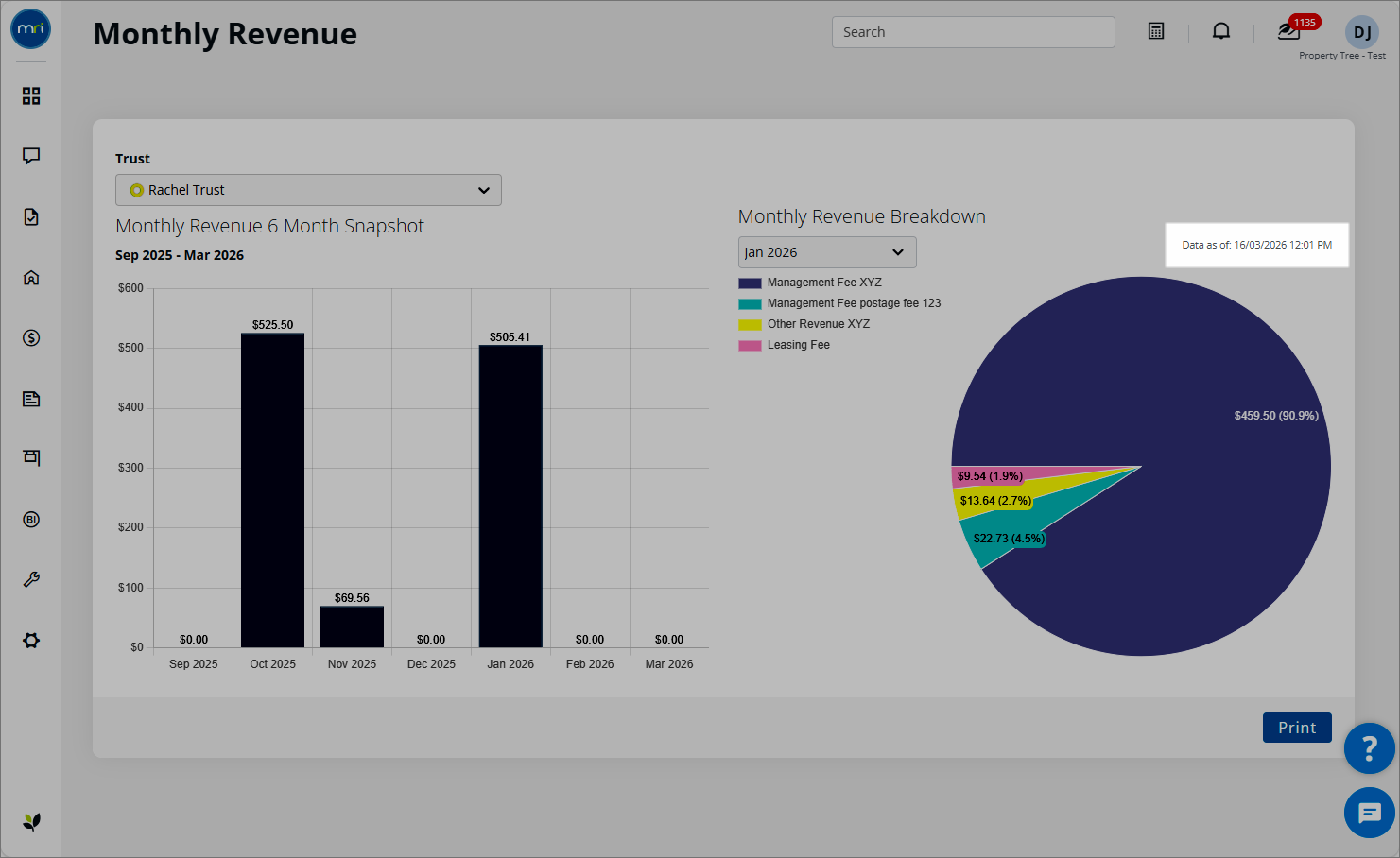Expand the Rachel Trust dropdown
Screen dimensions: 1400x858
tap(308, 190)
